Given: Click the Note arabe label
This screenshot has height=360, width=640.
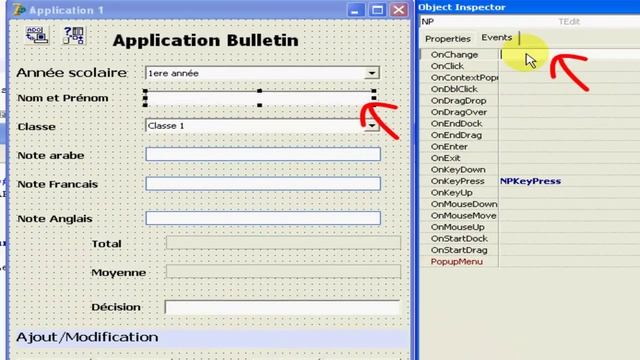Looking at the screenshot, I should pos(51,156).
